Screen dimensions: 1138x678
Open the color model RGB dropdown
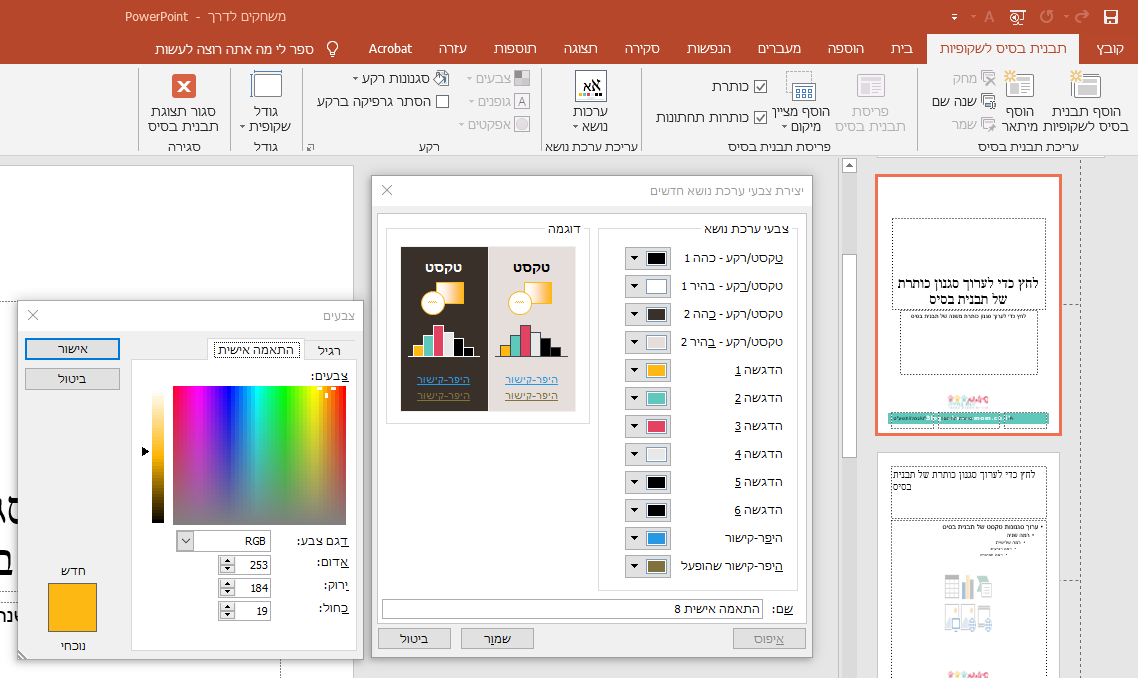coord(185,541)
